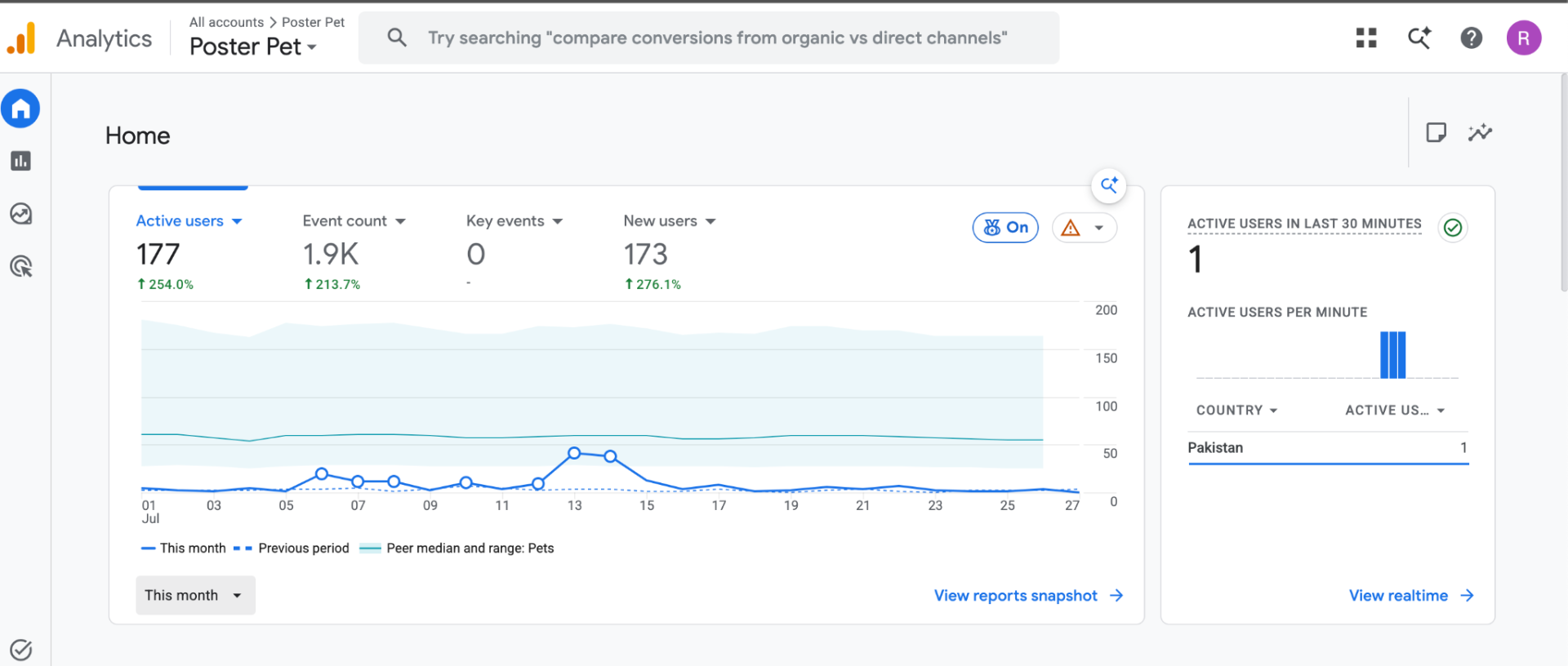Click the Pakistan country row
This screenshot has height=666, width=1568.
(x=1328, y=448)
